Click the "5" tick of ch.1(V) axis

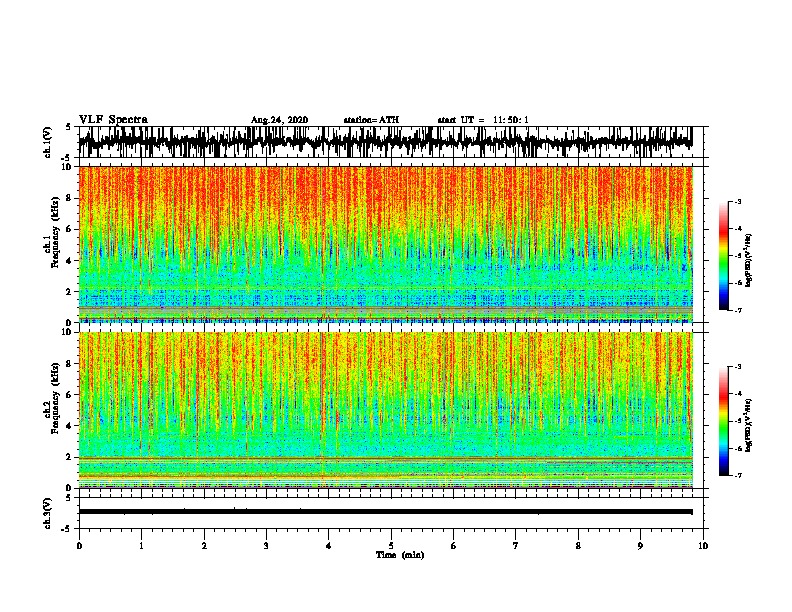68,127
